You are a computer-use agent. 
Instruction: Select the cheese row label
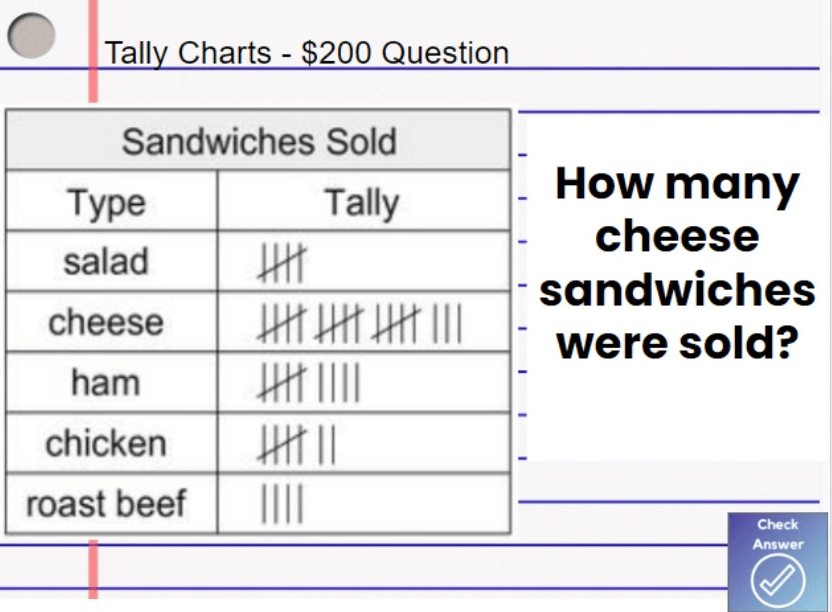tap(106, 322)
